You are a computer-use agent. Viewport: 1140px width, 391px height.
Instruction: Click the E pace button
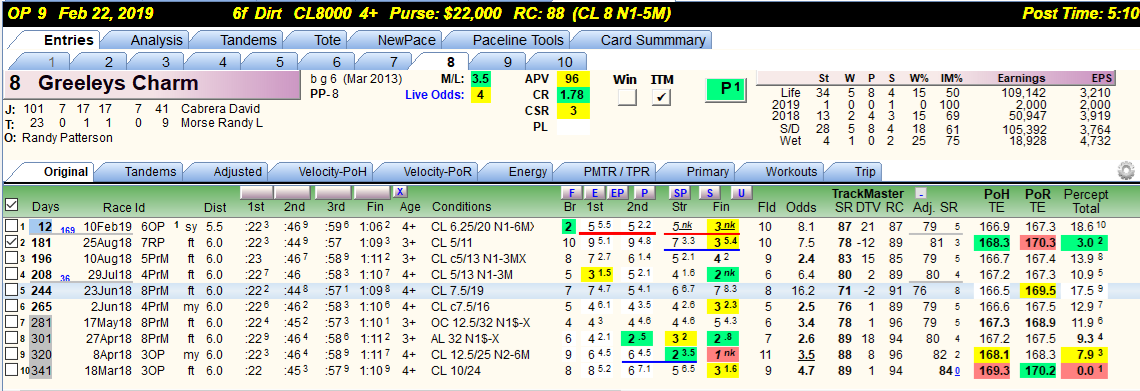(595, 193)
